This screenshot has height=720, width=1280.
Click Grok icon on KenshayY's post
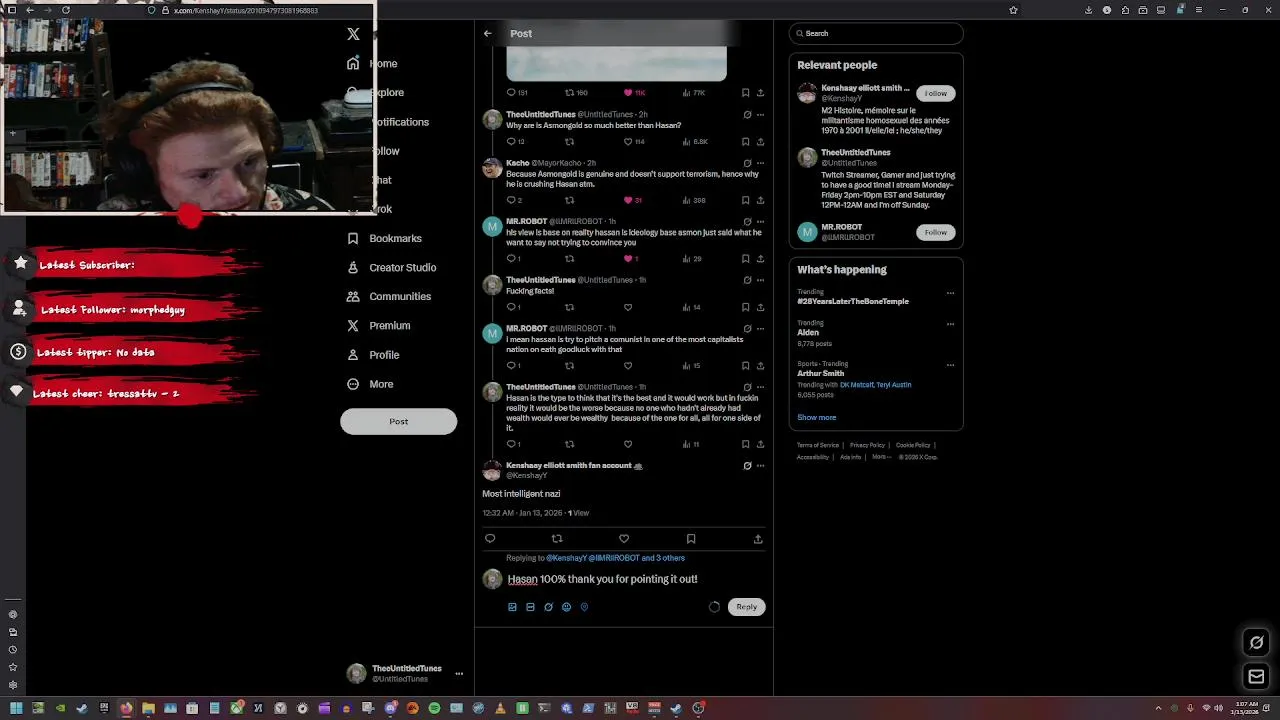point(747,465)
